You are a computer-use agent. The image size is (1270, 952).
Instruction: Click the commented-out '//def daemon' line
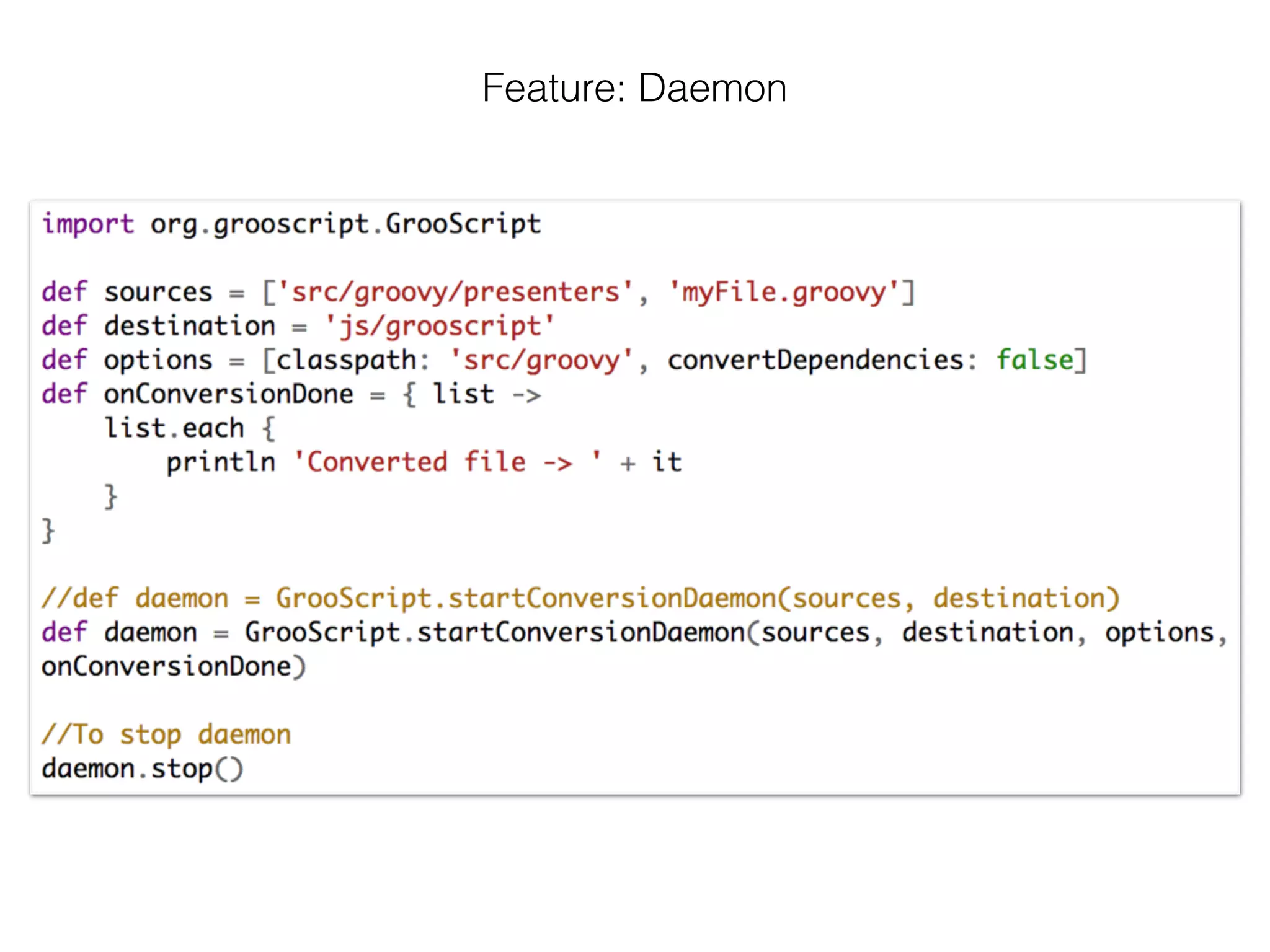(x=580, y=599)
